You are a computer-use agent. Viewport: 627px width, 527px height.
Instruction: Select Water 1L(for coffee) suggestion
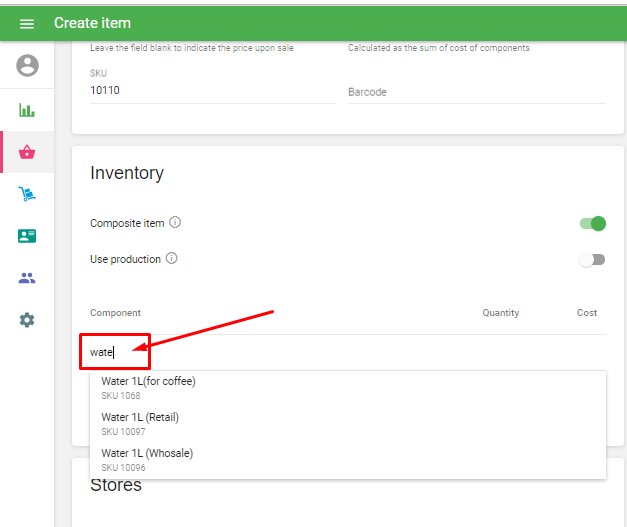148,387
